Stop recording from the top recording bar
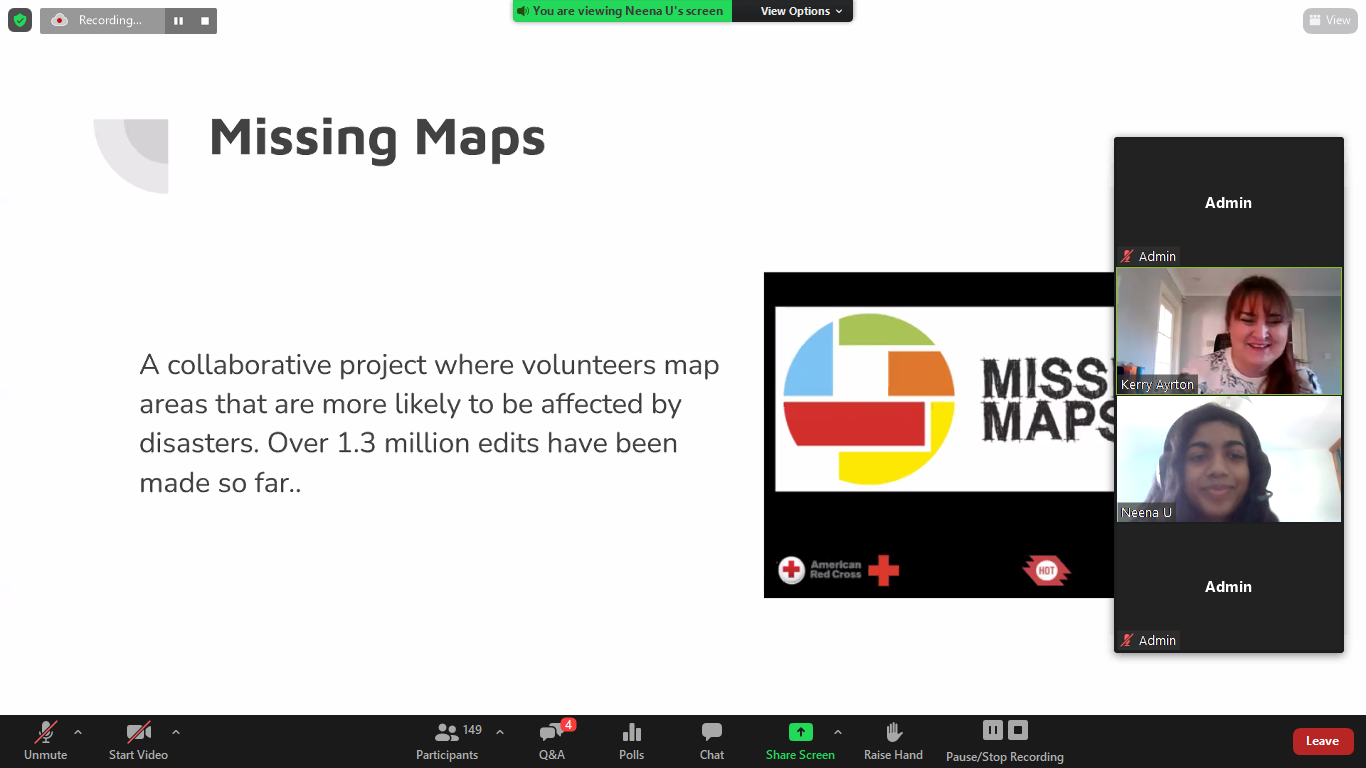This screenshot has width=1366, height=768. point(204,21)
